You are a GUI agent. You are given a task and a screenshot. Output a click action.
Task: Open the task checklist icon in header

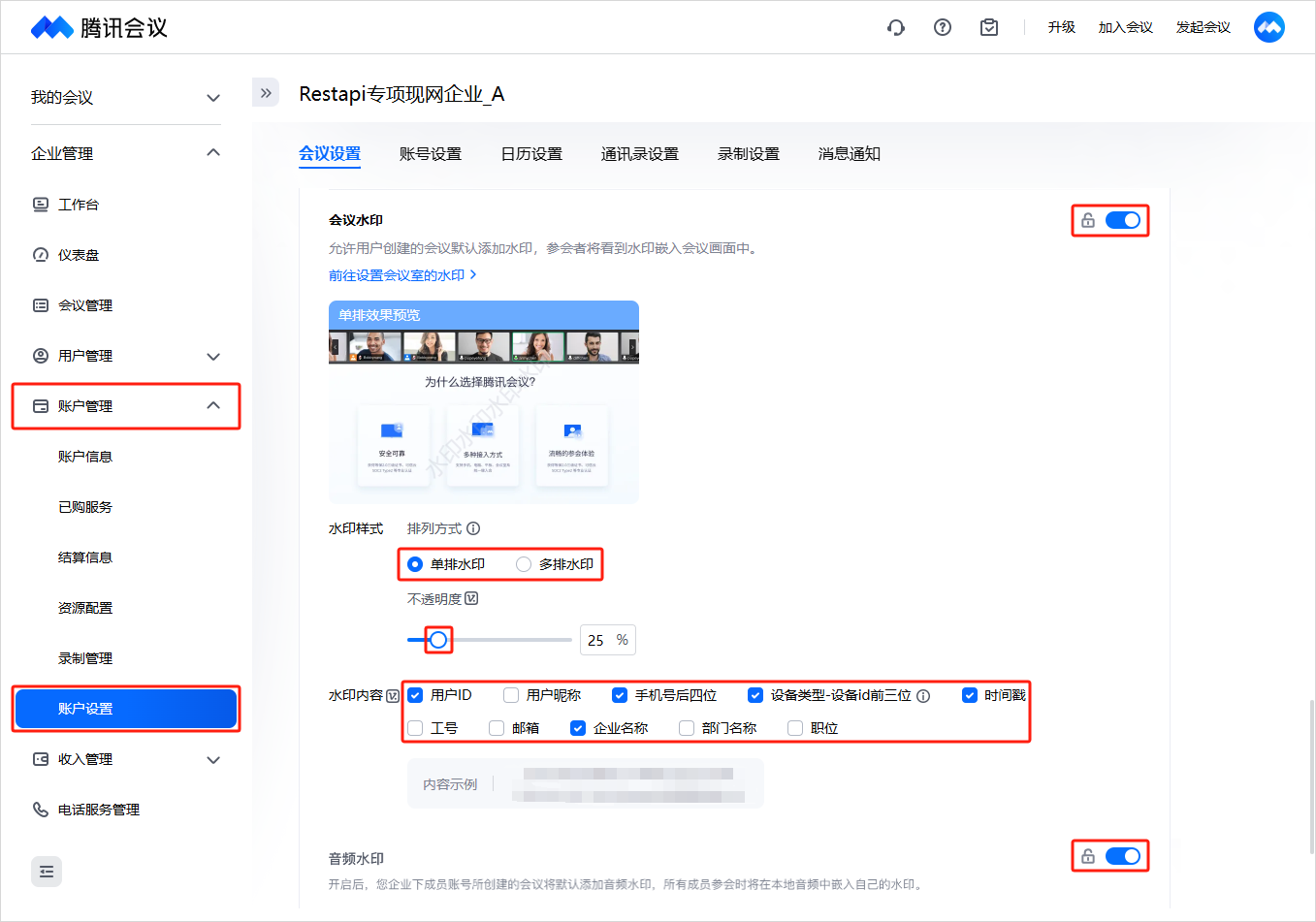coord(989,27)
